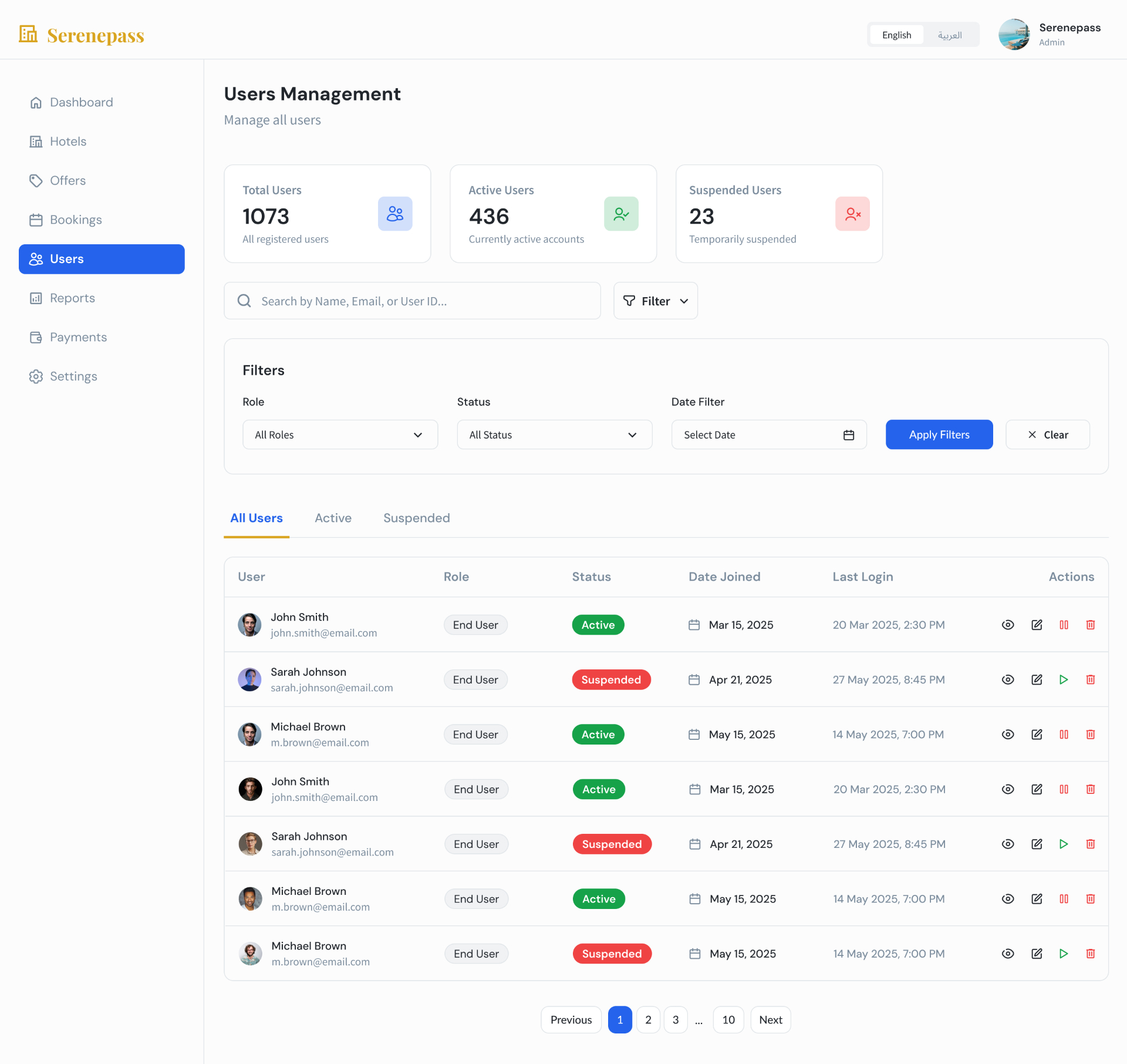Click trash icon for suspended Michael Brown
This screenshot has width=1127, height=1064.
click(1091, 954)
